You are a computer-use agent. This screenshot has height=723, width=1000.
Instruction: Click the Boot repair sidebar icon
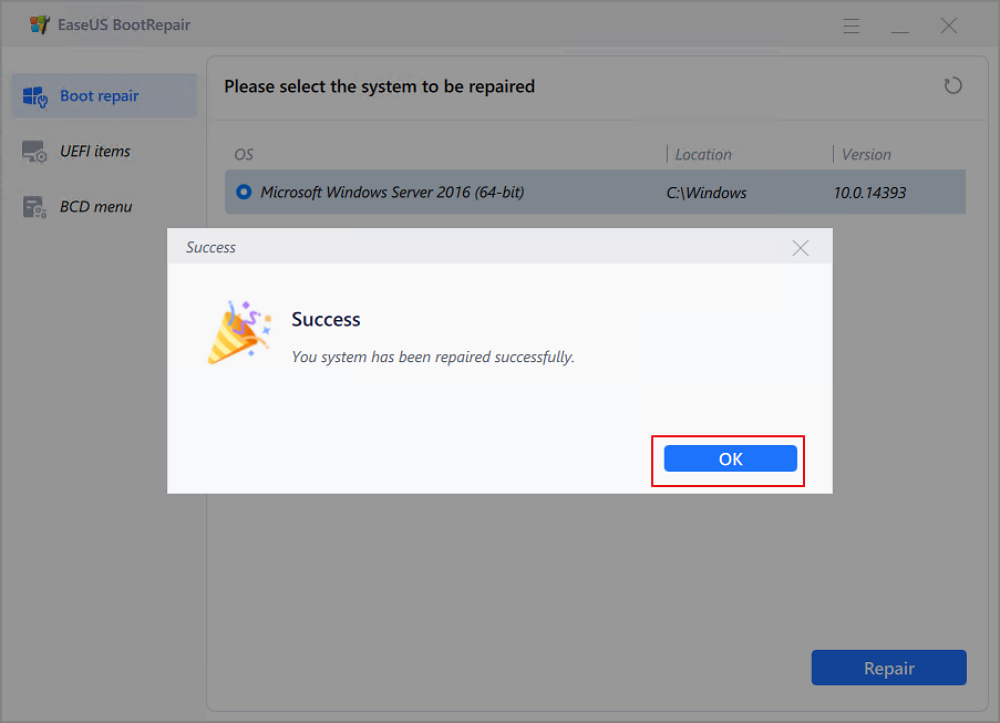35,97
